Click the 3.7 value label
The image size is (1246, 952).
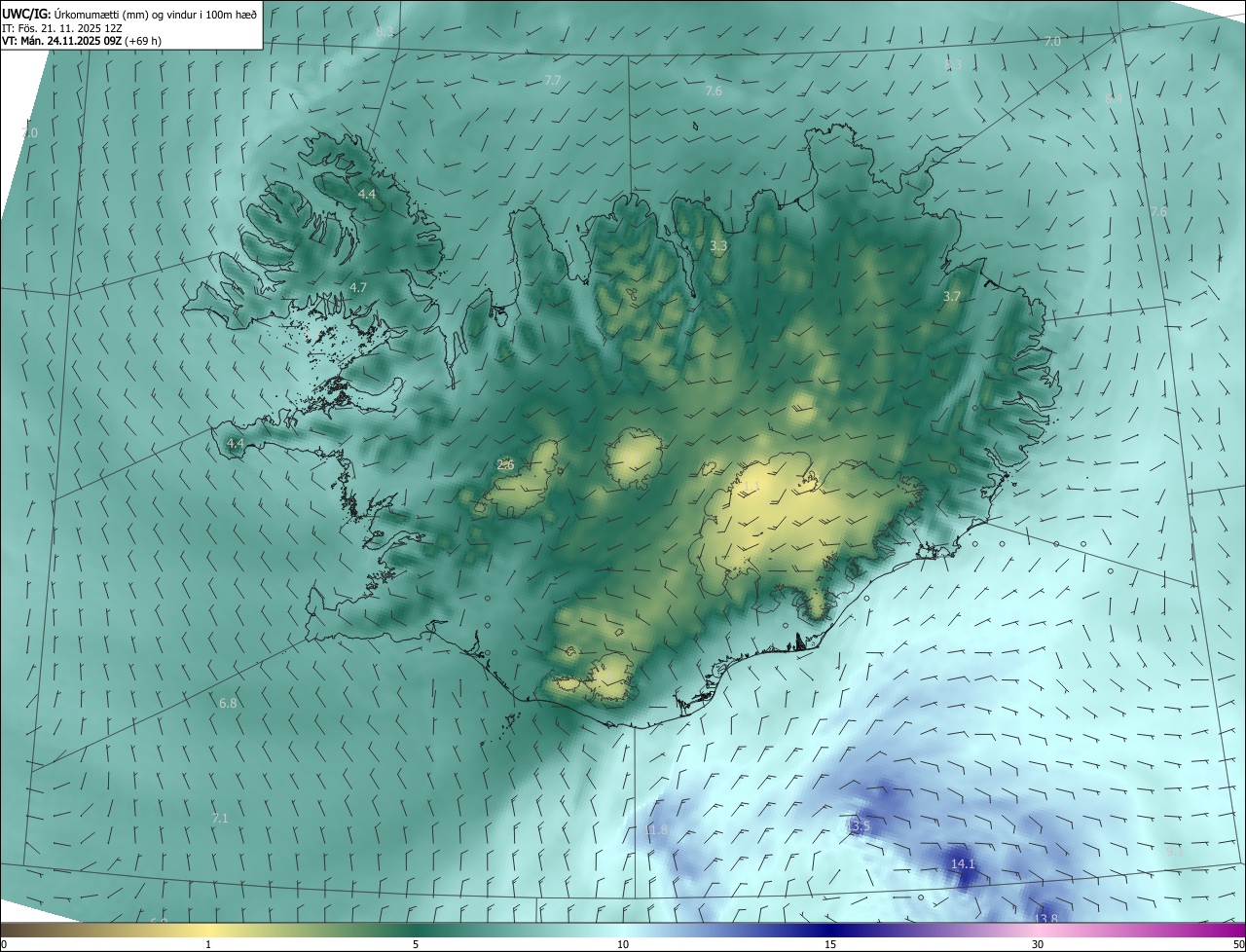[952, 296]
